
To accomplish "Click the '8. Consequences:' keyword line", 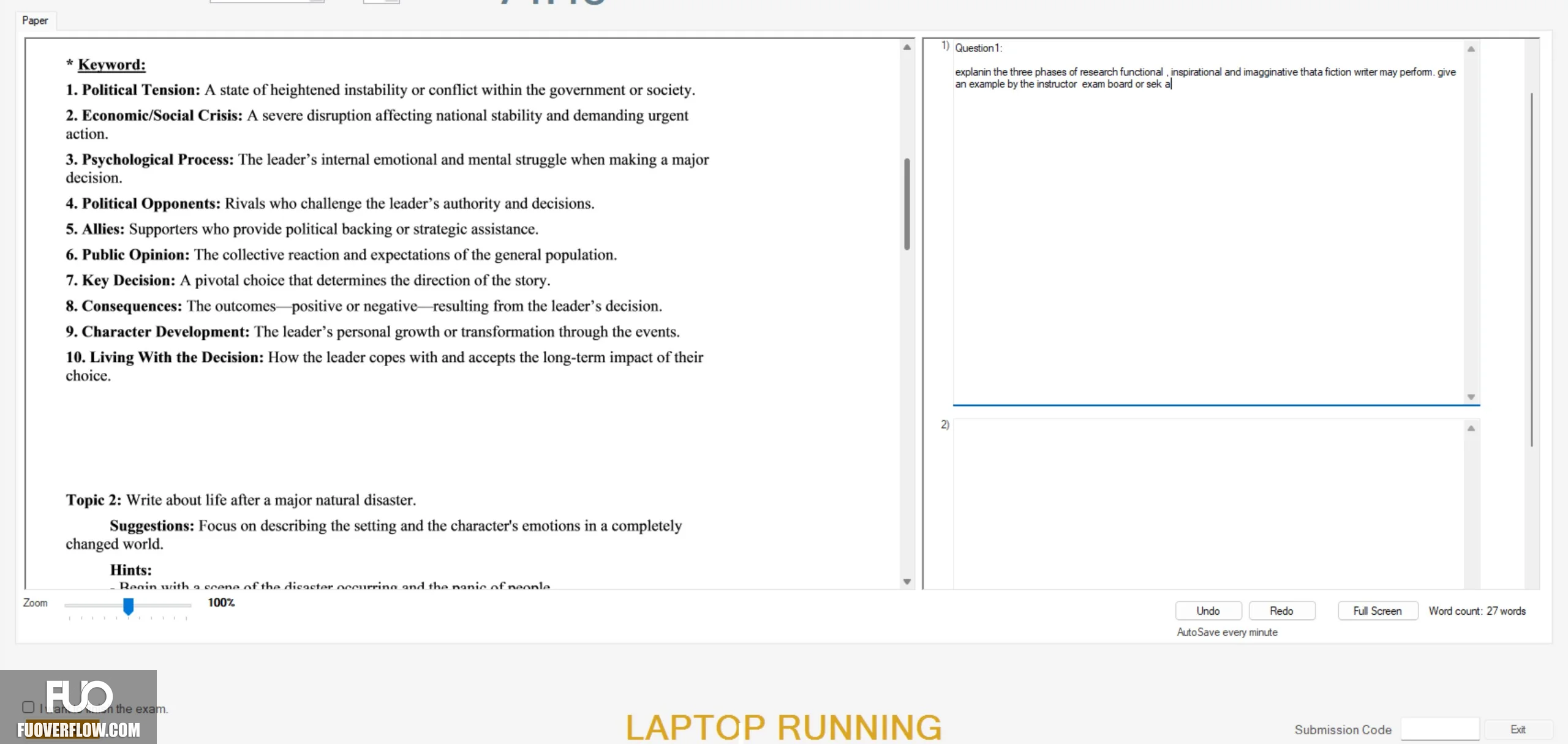I will pyautogui.click(x=364, y=306).
